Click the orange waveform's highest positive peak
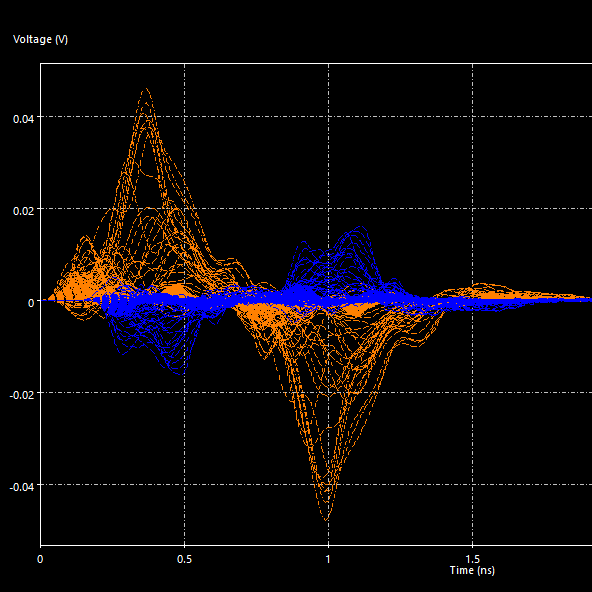 (146, 89)
